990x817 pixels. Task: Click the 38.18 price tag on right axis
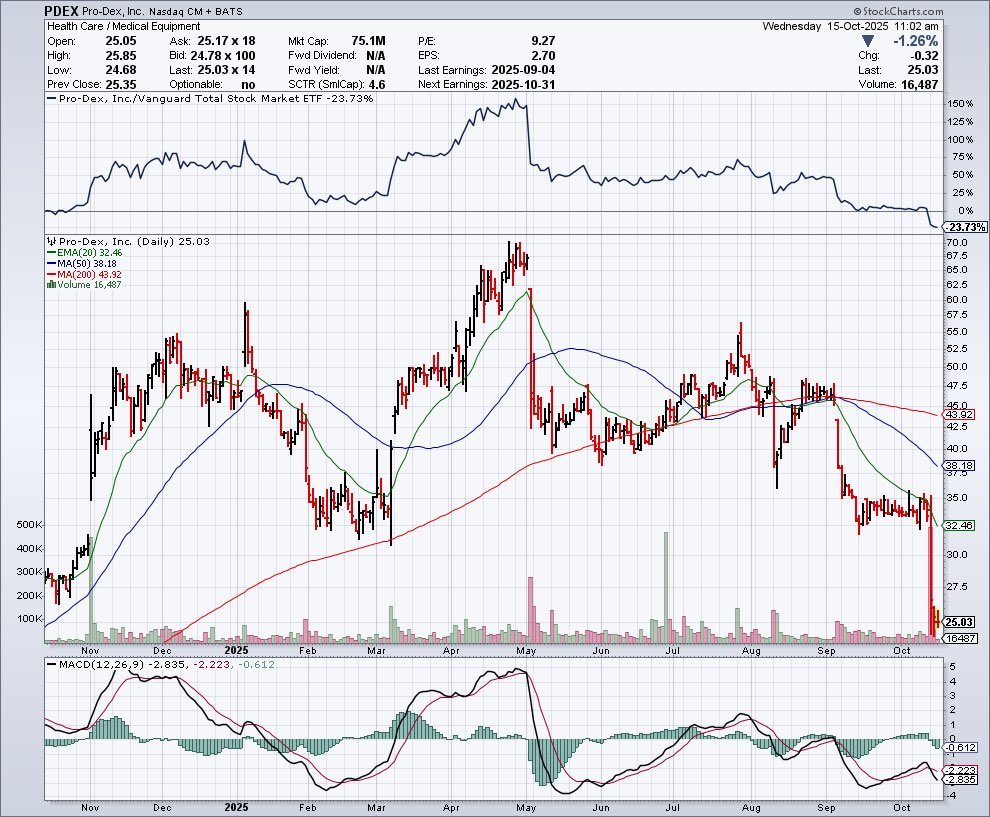tap(959, 465)
